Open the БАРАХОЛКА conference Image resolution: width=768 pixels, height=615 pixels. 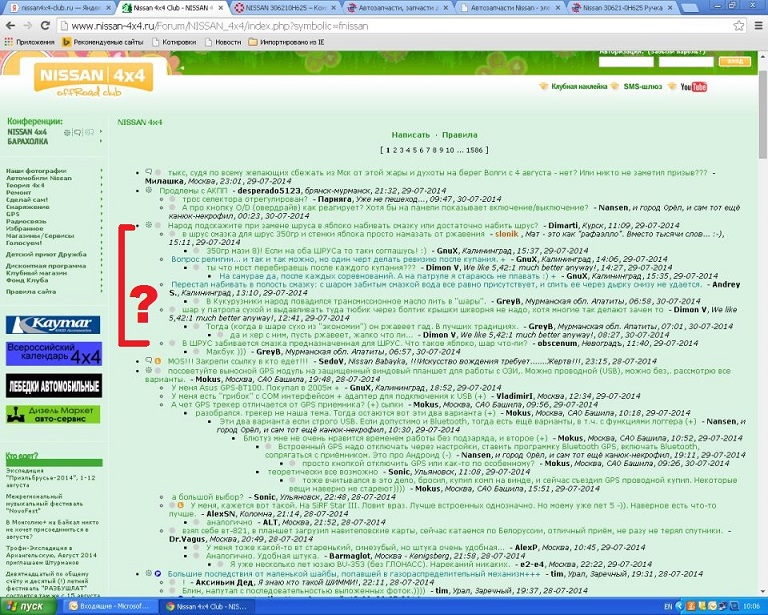27,142
